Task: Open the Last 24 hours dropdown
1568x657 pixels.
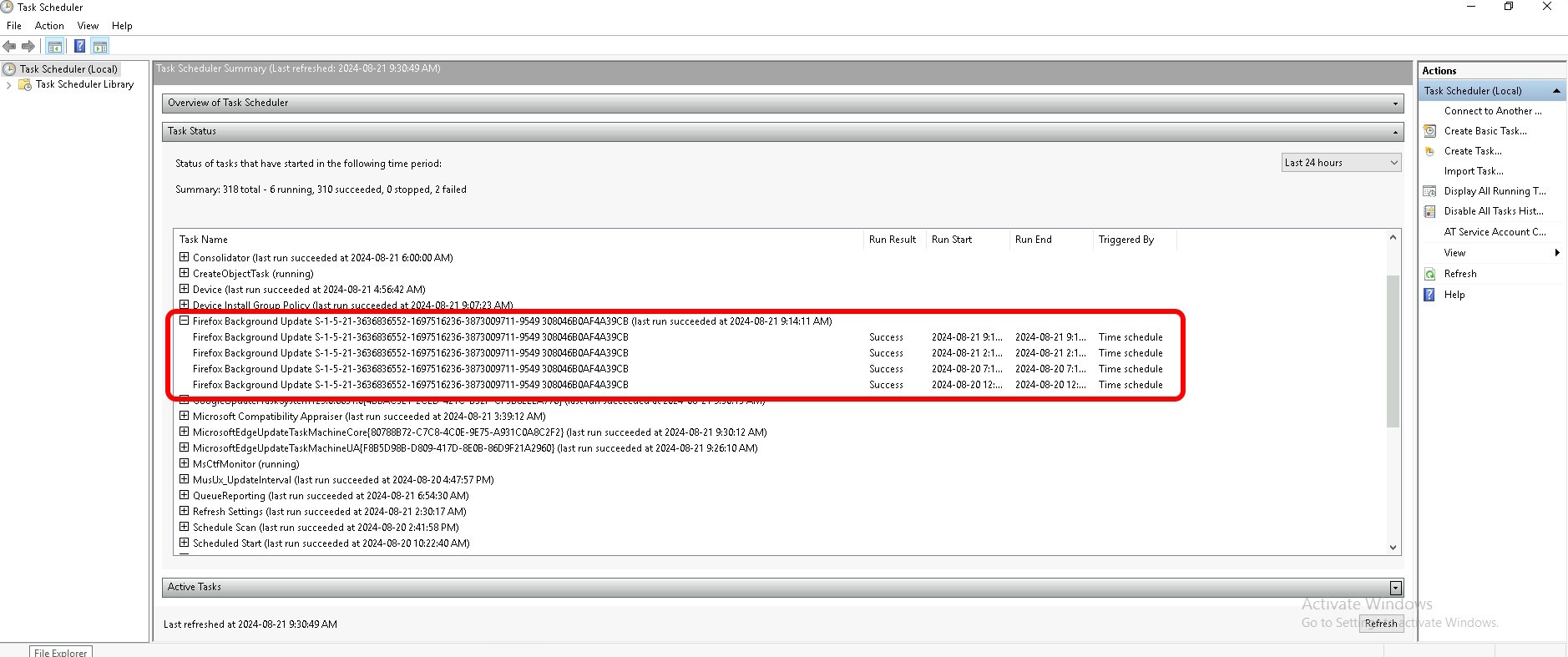Action: click(1341, 163)
